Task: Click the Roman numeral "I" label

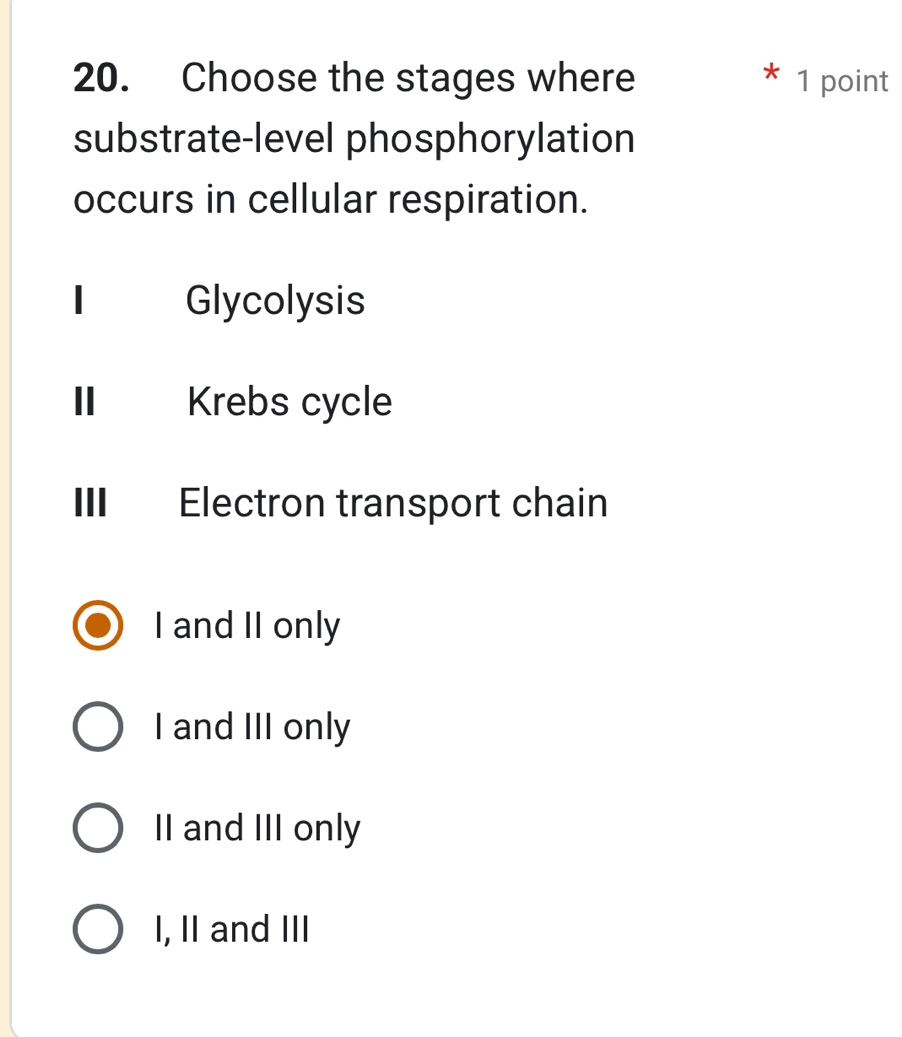Action: [80, 301]
